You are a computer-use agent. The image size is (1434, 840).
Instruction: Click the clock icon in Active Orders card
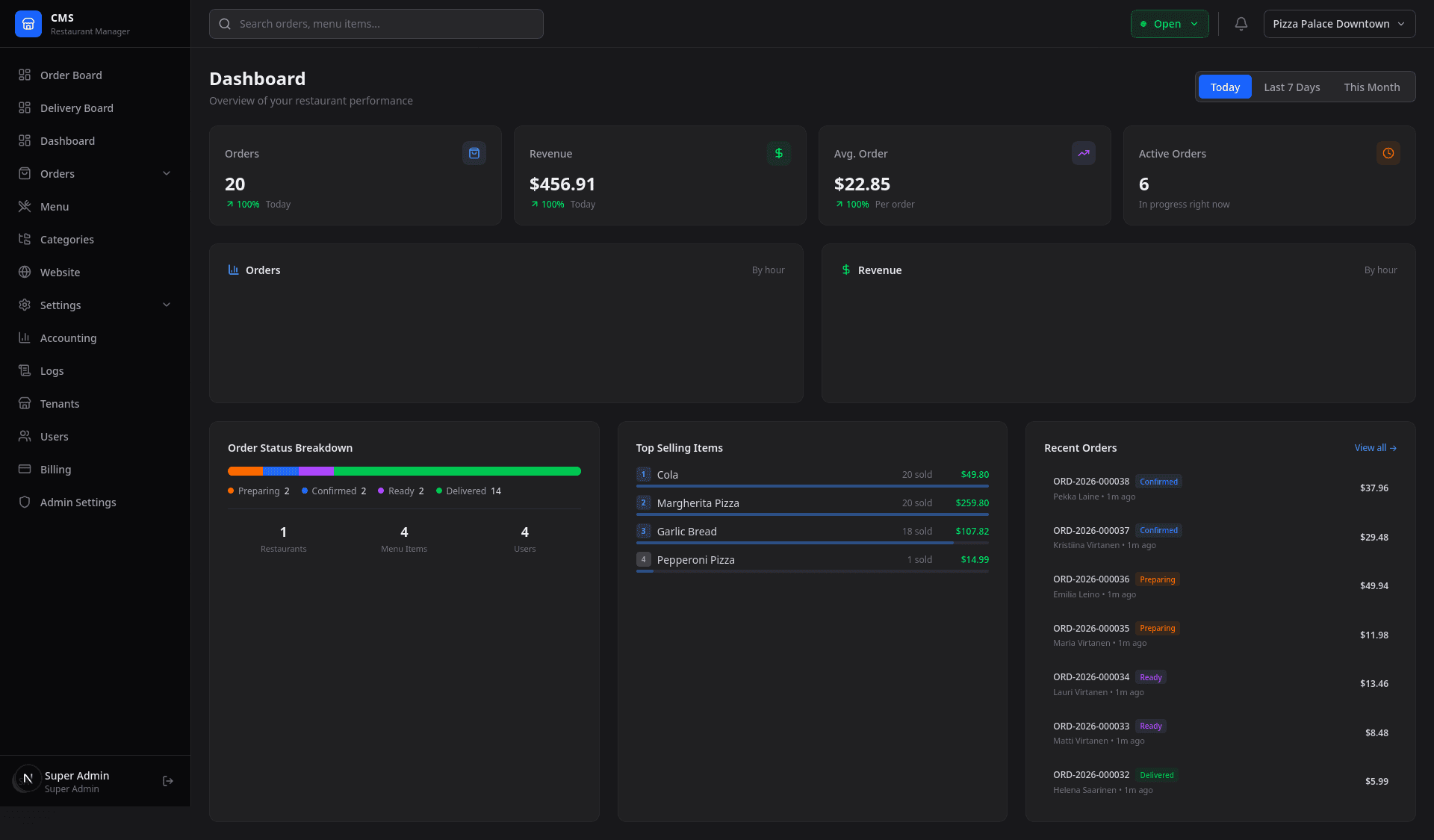click(1388, 153)
